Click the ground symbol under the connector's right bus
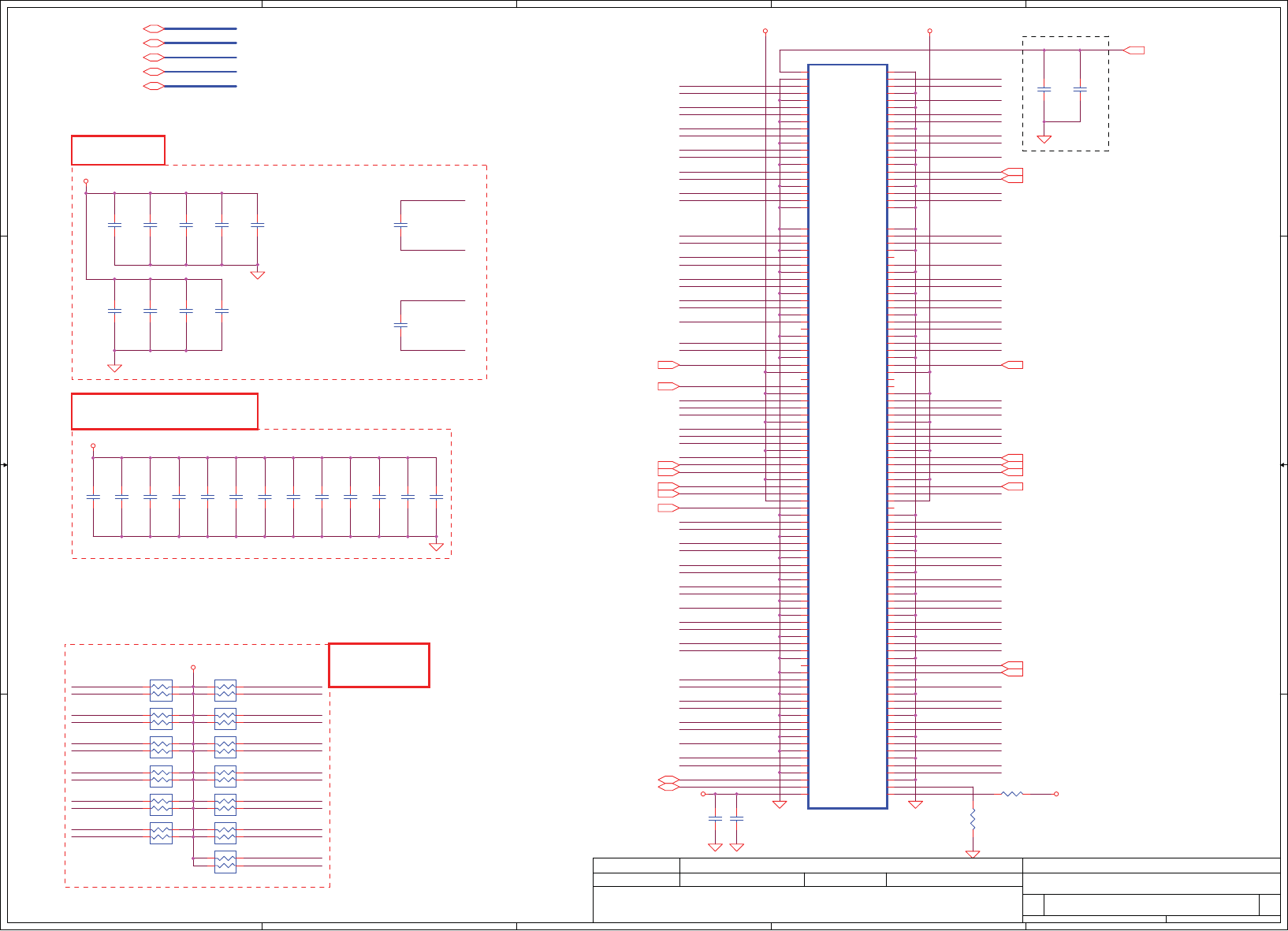1288x931 pixels. (x=915, y=804)
